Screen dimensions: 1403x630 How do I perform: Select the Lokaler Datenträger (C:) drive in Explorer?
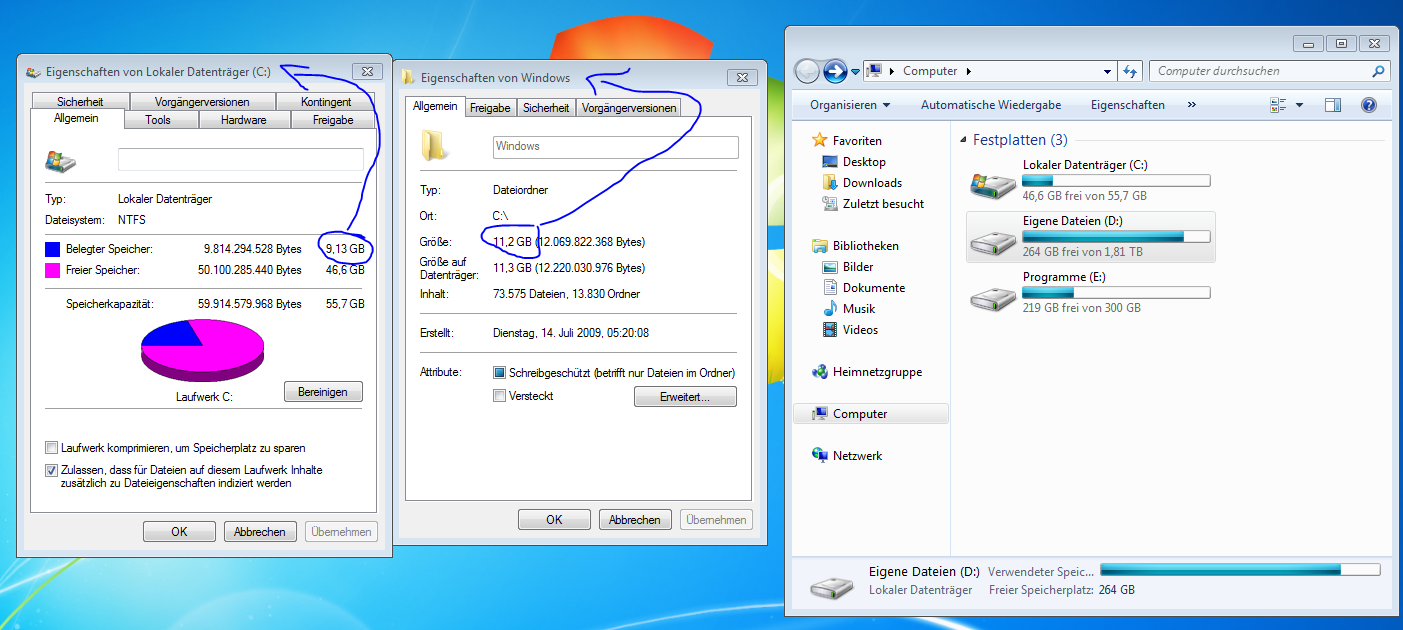click(1091, 180)
